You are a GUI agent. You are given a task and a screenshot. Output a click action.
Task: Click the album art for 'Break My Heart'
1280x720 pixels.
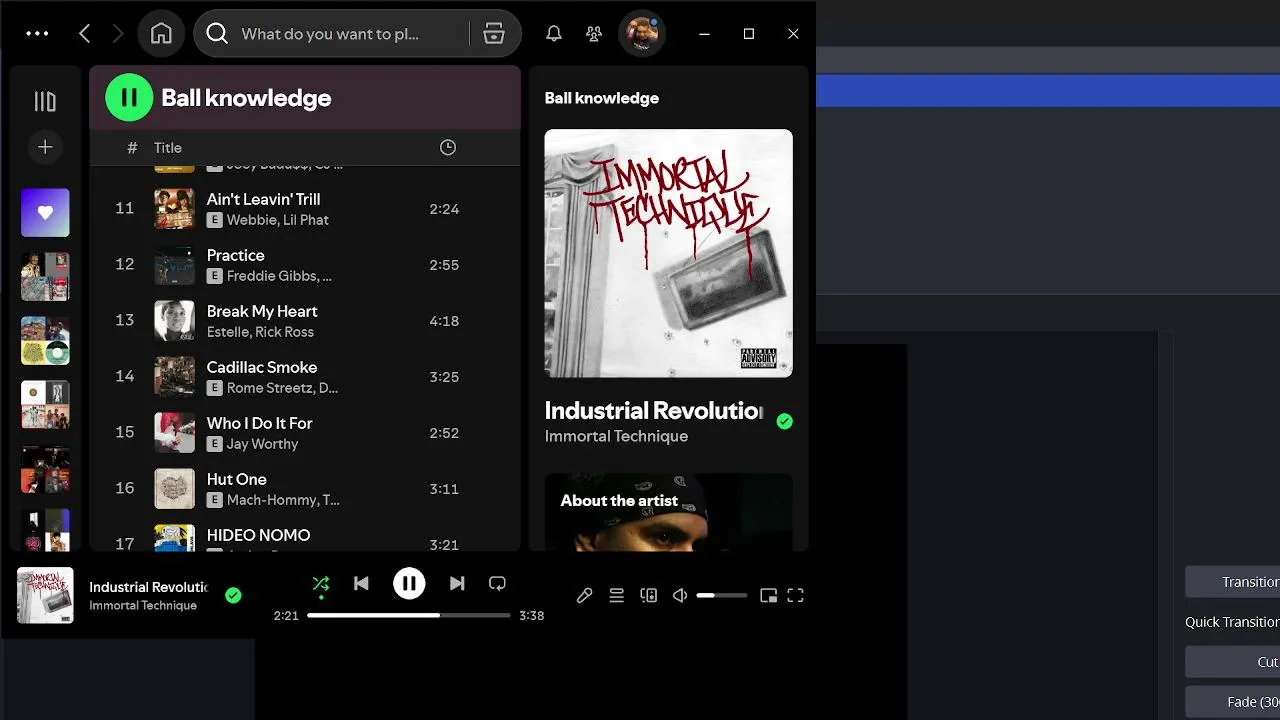(x=174, y=321)
